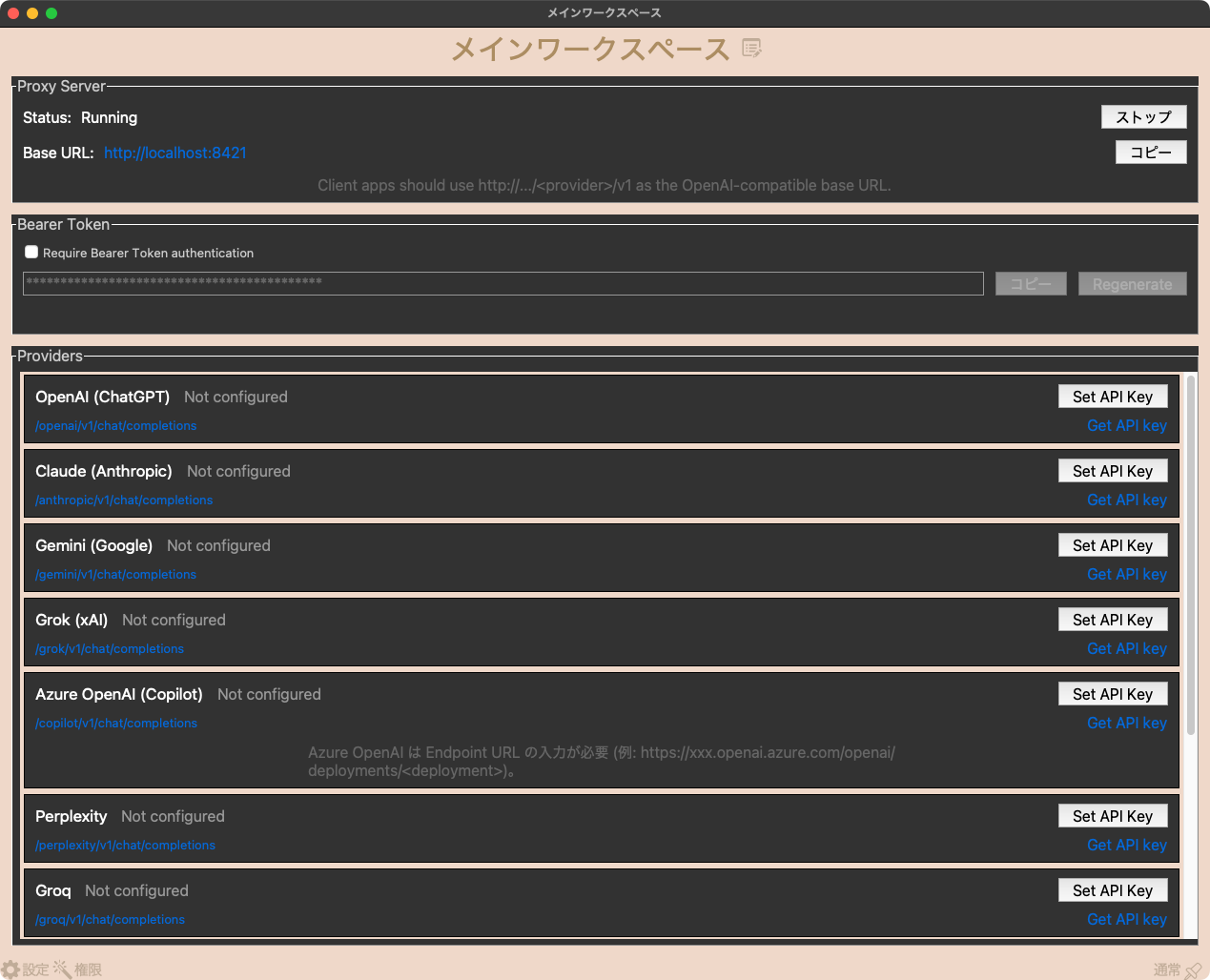Image resolution: width=1210 pixels, height=980 pixels.
Task: Open the http://localhost:8421 link
Action: [175, 153]
